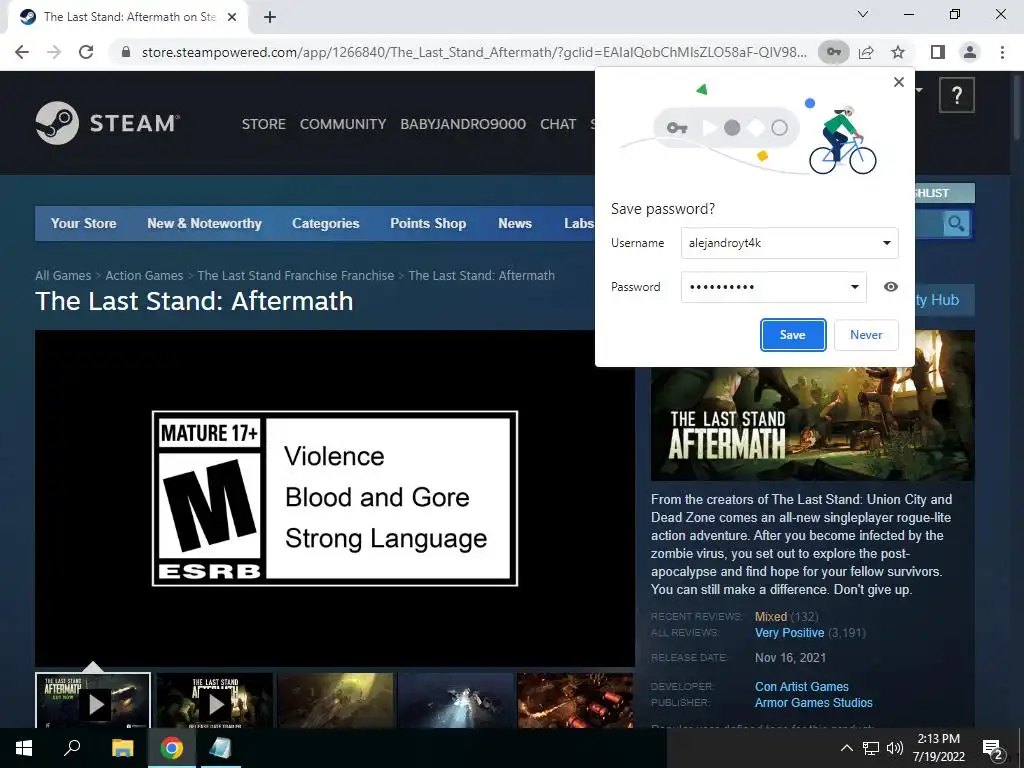Click the notepad-like app on the taskbar
Screen dimensions: 1024x768
(221, 748)
